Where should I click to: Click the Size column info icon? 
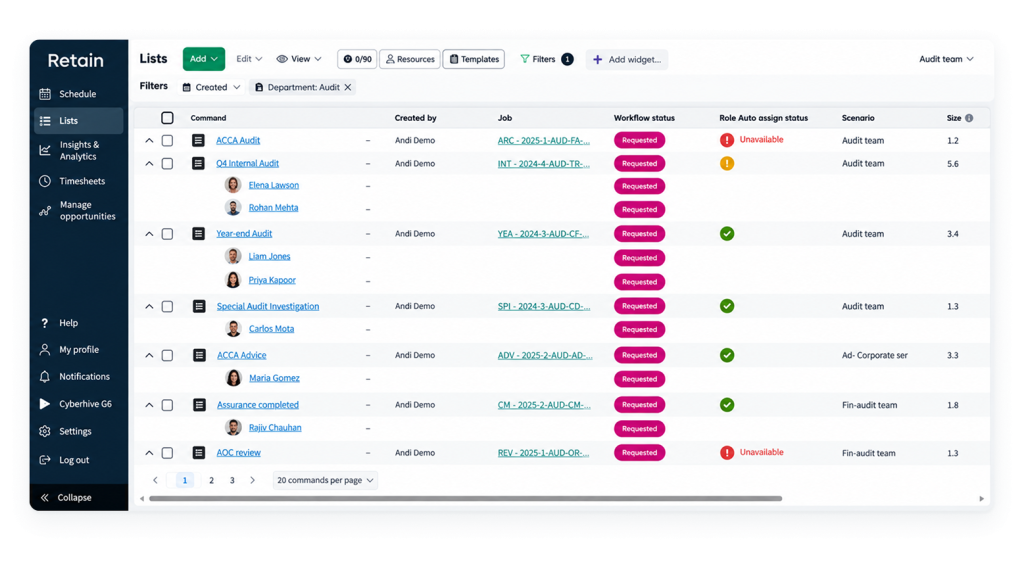pos(969,118)
